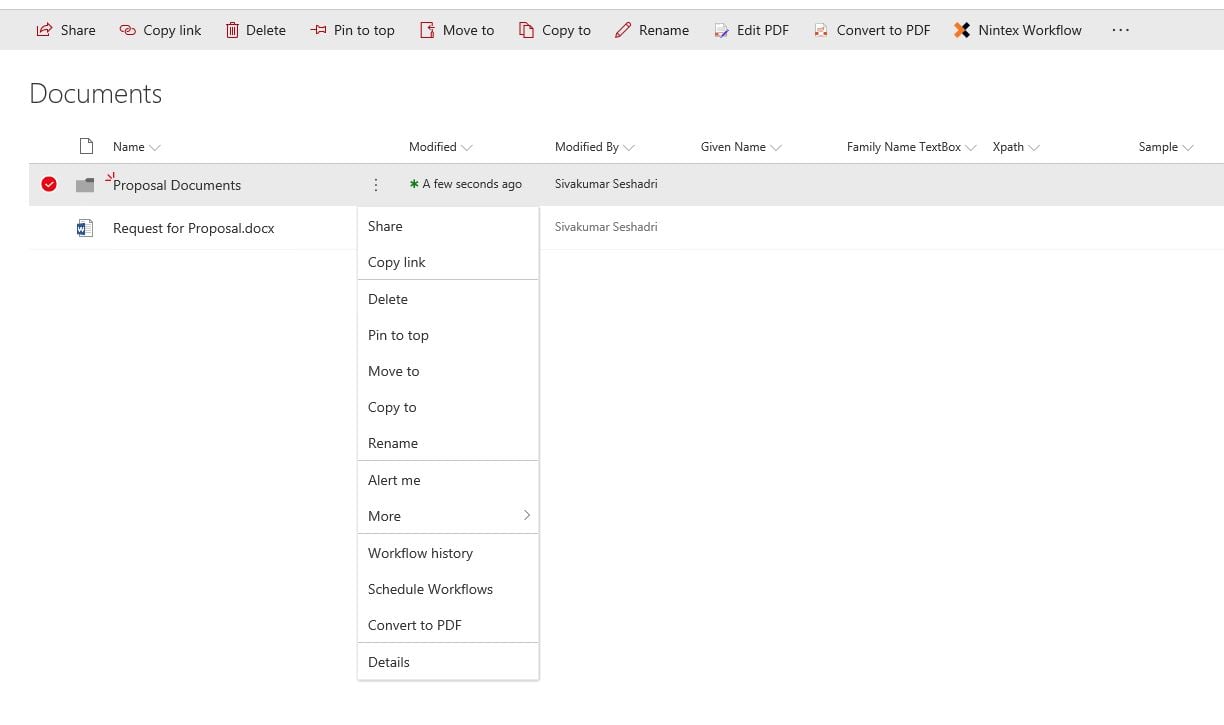Click the vertical ellipsis beside Proposal Documents
The width and height of the screenshot is (1224, 725).
click(x=376, y=185)
